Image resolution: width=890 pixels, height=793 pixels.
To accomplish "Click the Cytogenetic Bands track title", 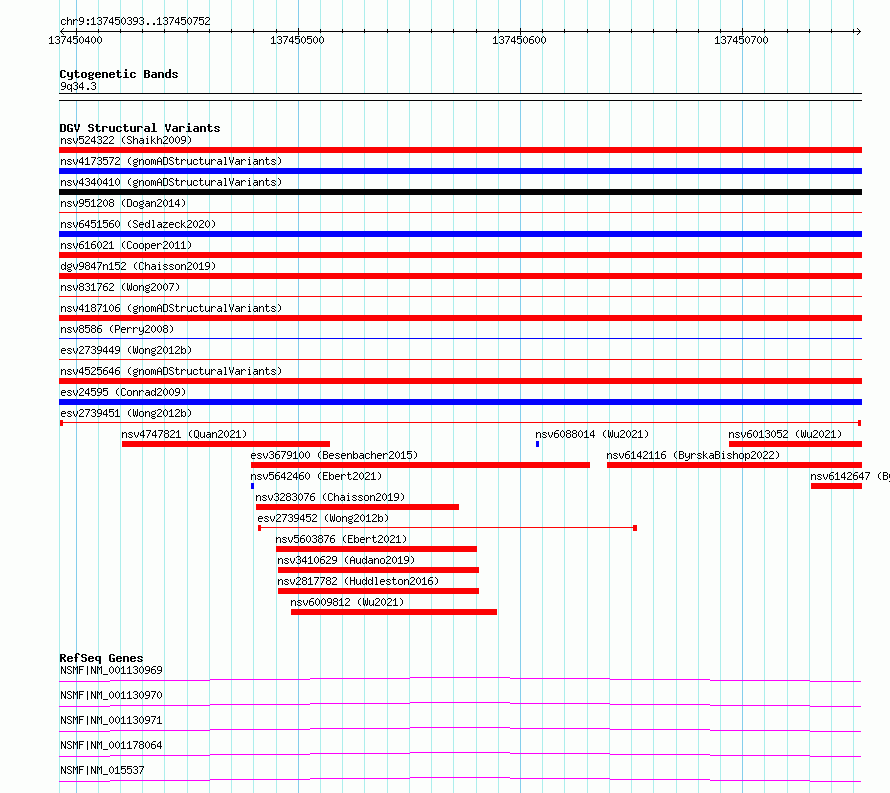I will 119,74.
